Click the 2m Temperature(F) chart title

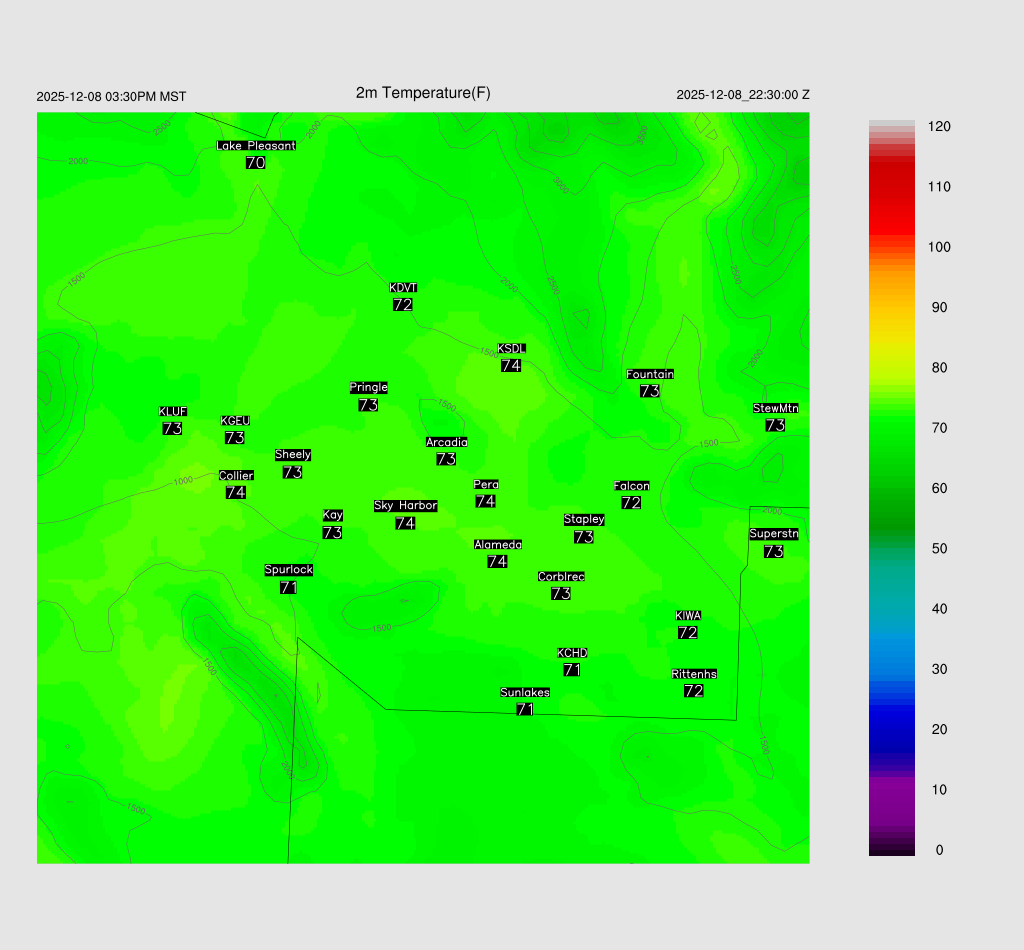point(423,93)
